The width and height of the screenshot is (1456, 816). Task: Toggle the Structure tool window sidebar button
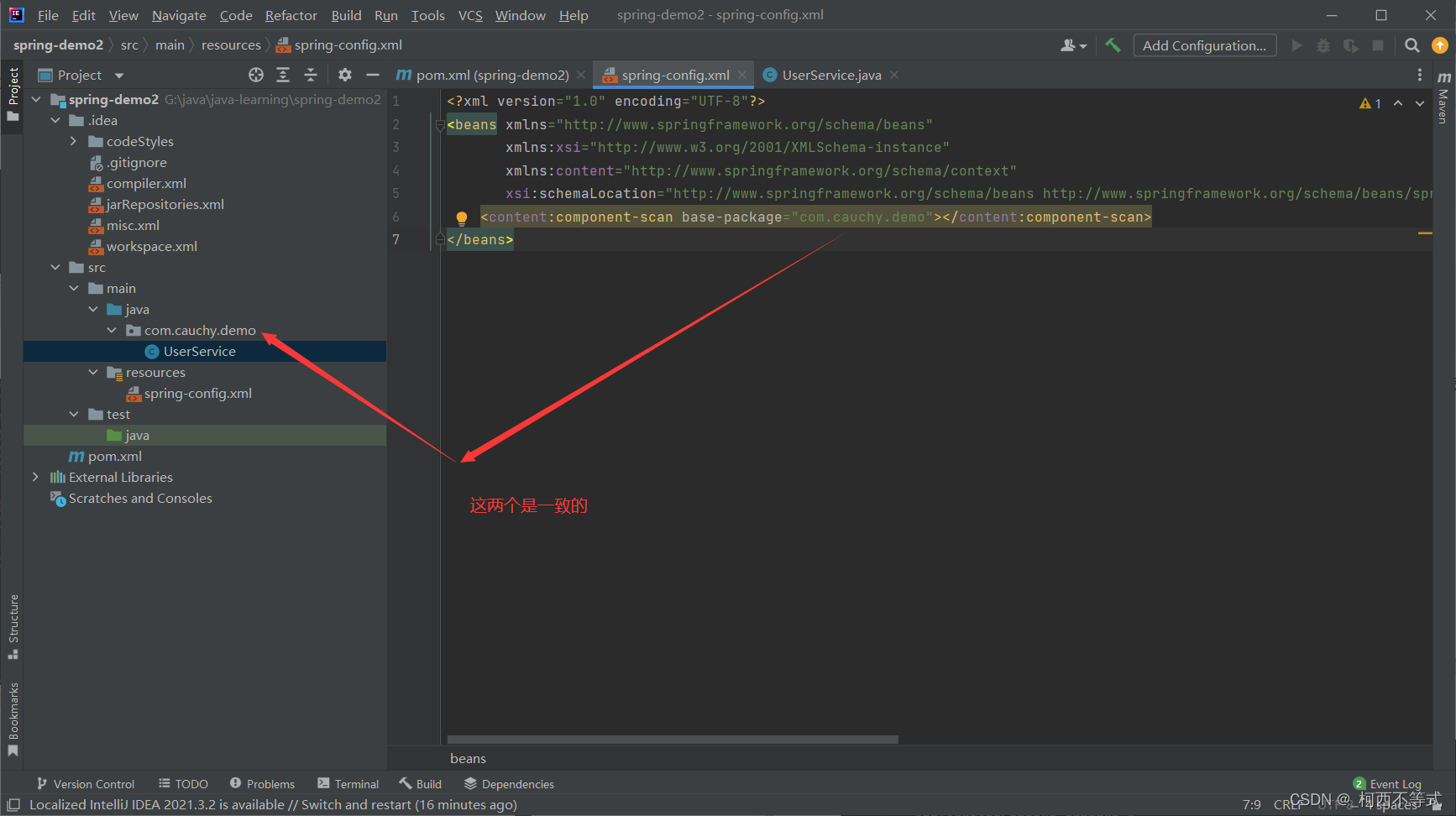point(13,626)
